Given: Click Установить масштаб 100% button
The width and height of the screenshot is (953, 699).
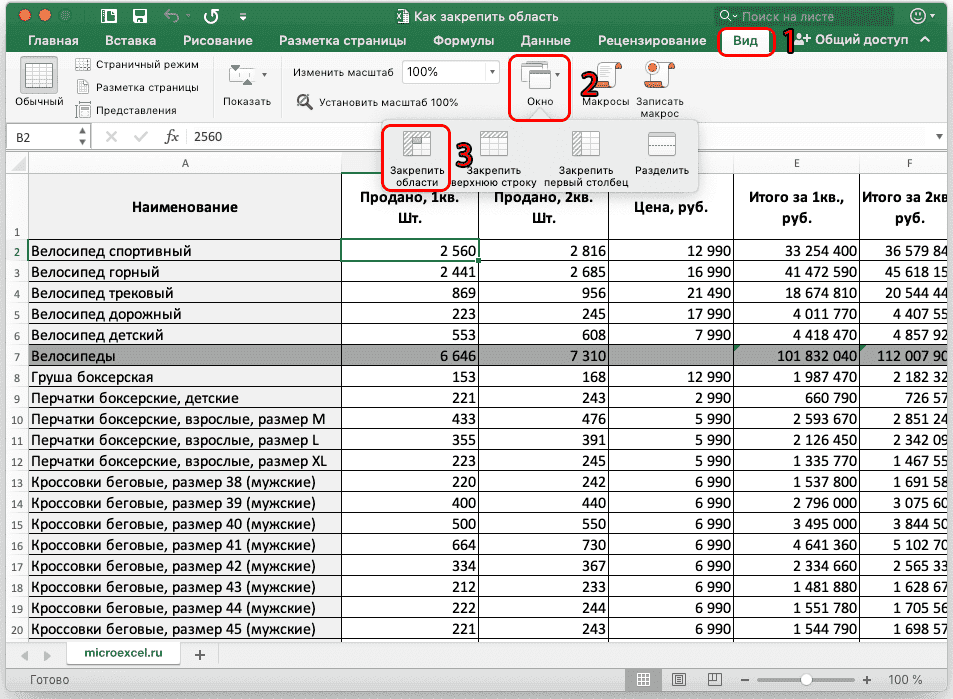Looking at the screenshot, I should point(377,102).
